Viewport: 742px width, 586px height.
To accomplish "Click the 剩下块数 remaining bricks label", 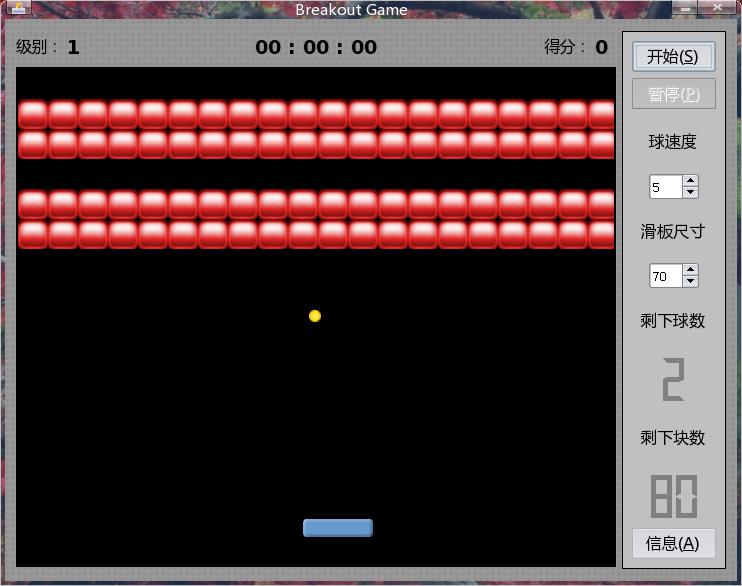I will pyautogui.click(x=672, y=438).
